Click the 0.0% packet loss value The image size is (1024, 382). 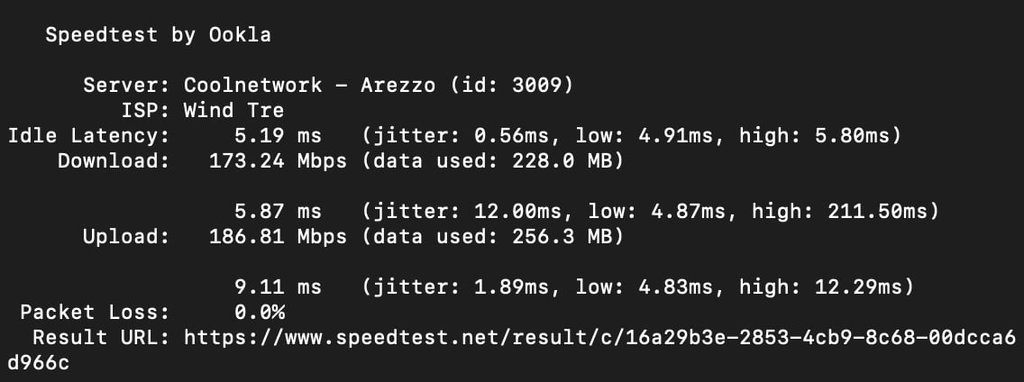[x=259, y=312]
